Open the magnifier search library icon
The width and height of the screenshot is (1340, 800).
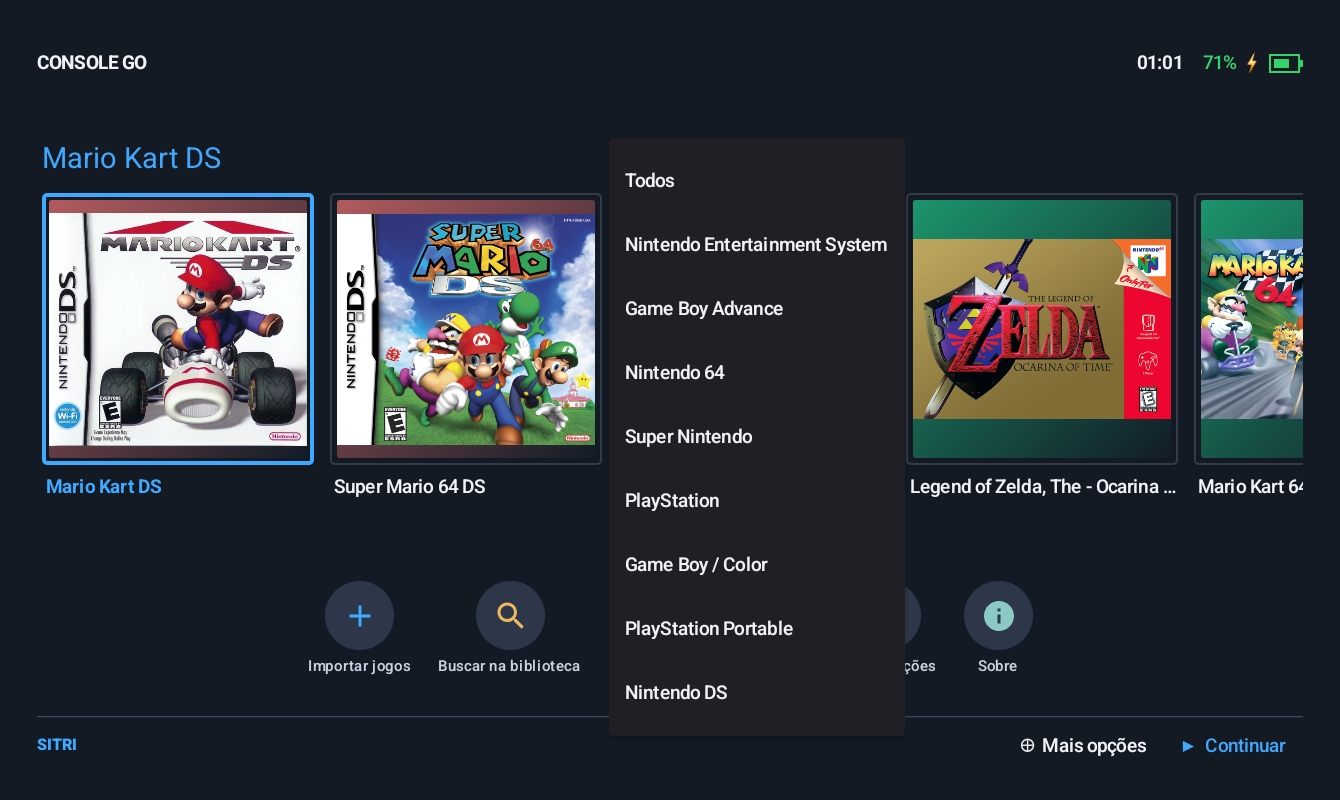pyautogui.click(x=510, y=616)
